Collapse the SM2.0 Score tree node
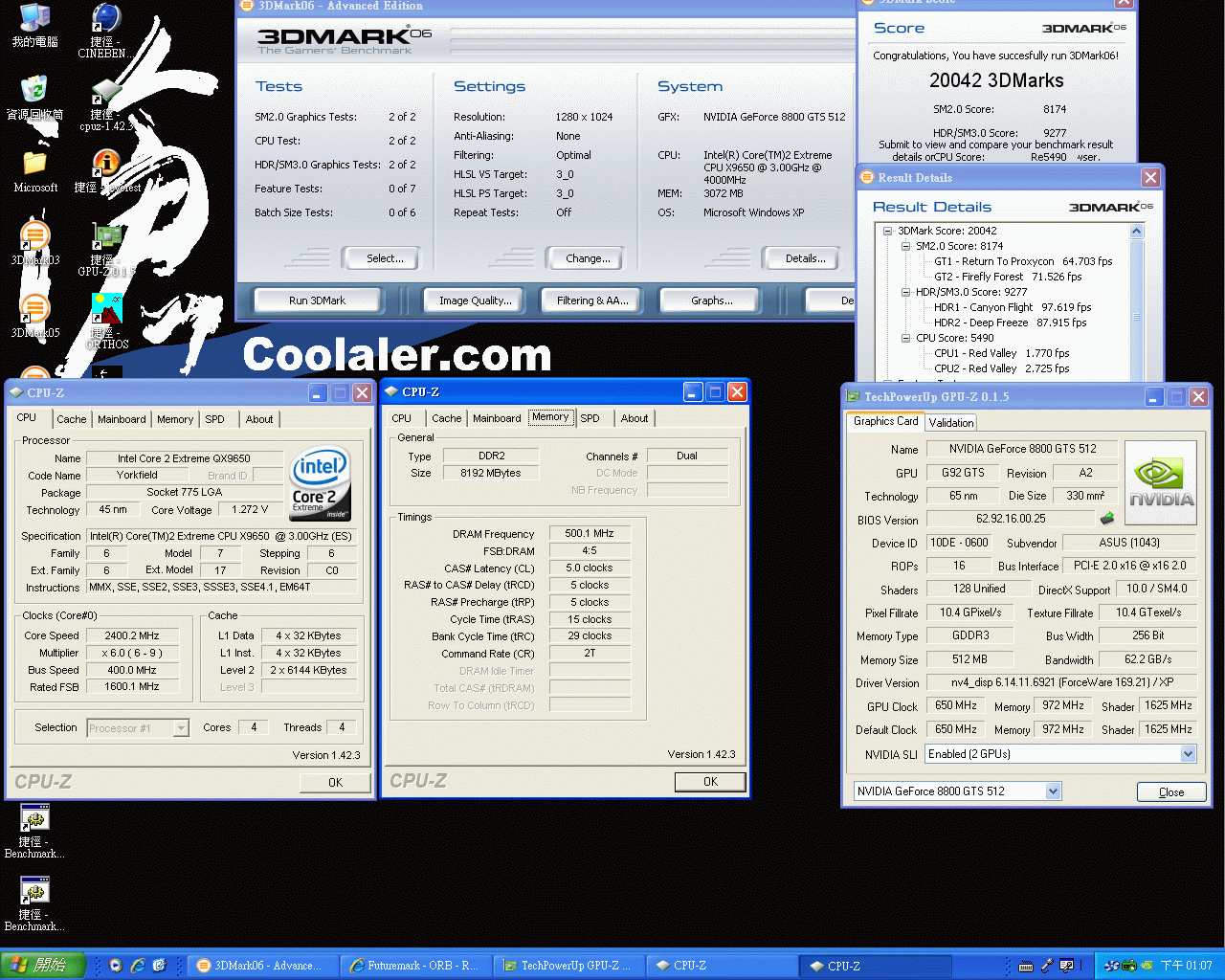Image resolution: width=1225 pixels, height=980 pixels. pyautogui.click(x=906, y=246)
